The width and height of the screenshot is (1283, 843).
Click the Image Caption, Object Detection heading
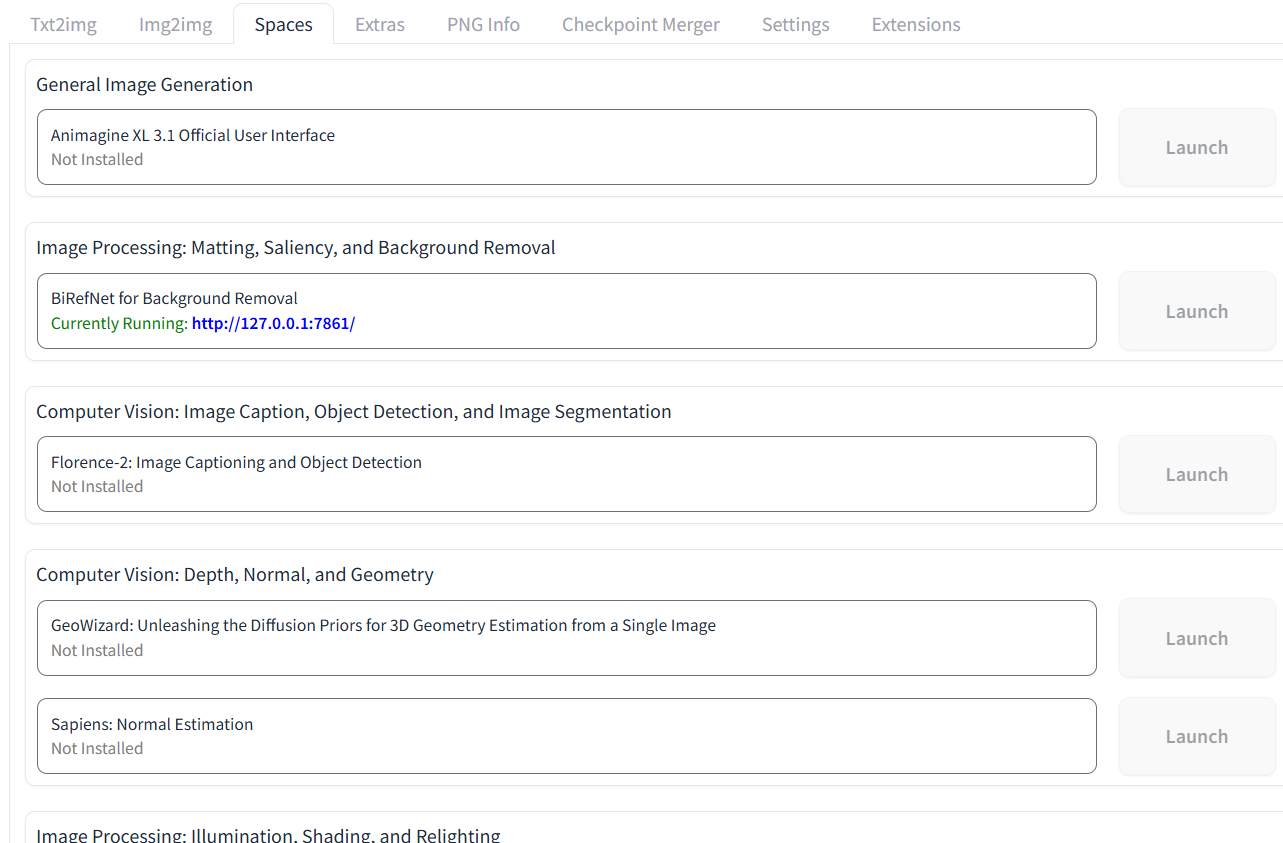click(354, 412)
